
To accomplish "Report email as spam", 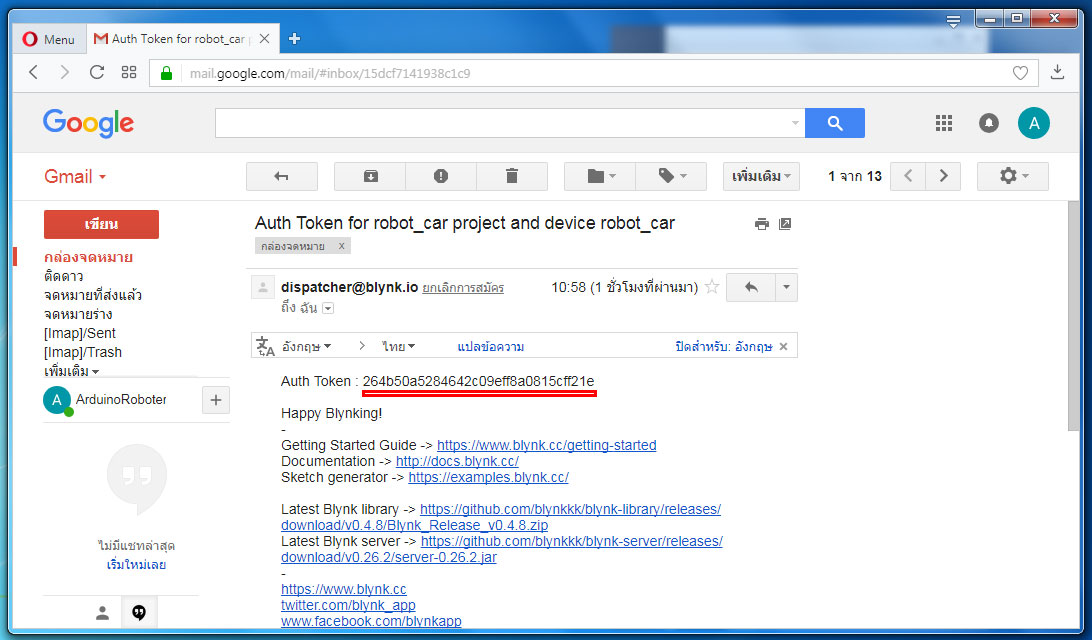I will 441,176.
